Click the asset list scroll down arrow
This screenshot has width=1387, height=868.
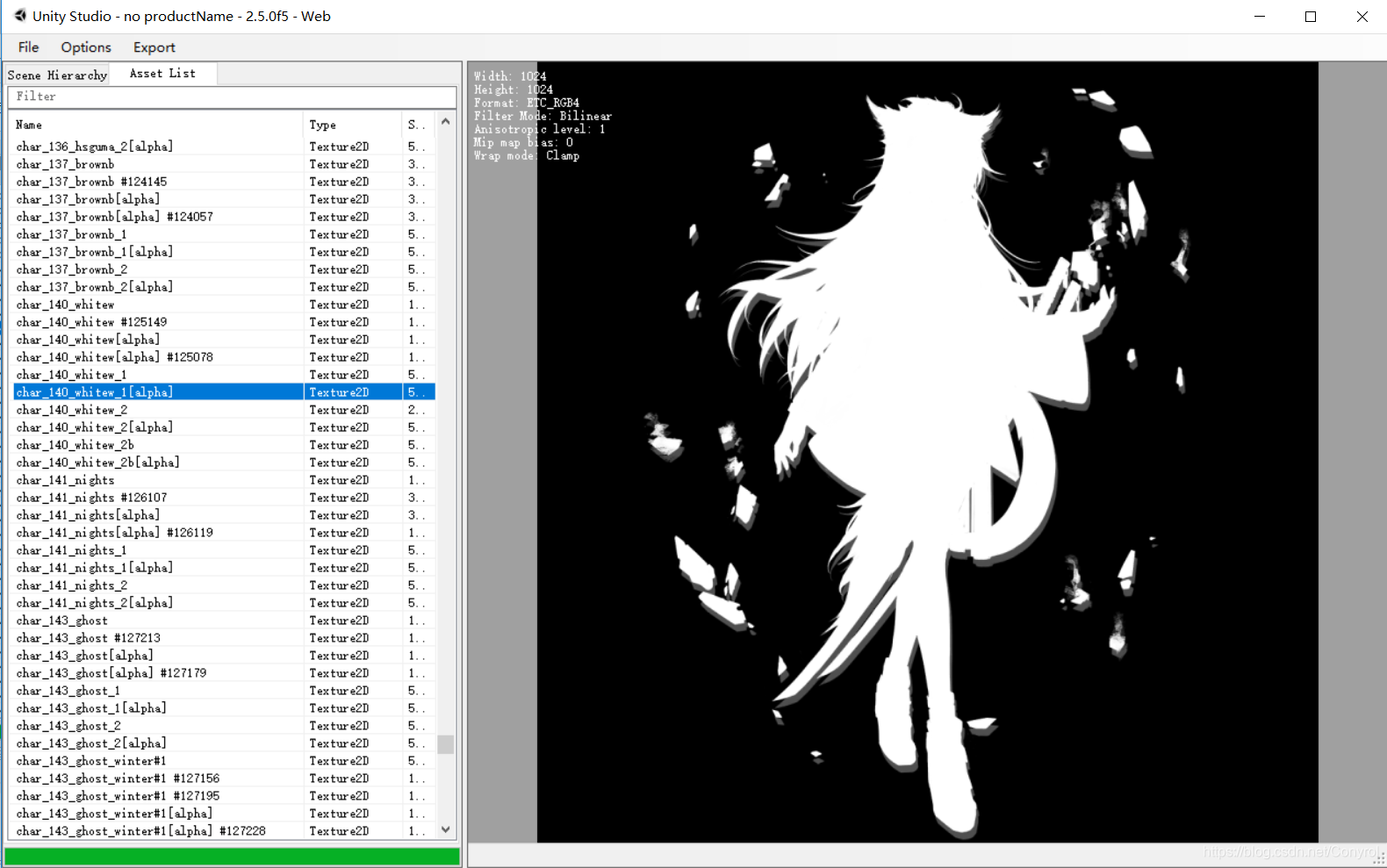446,829
